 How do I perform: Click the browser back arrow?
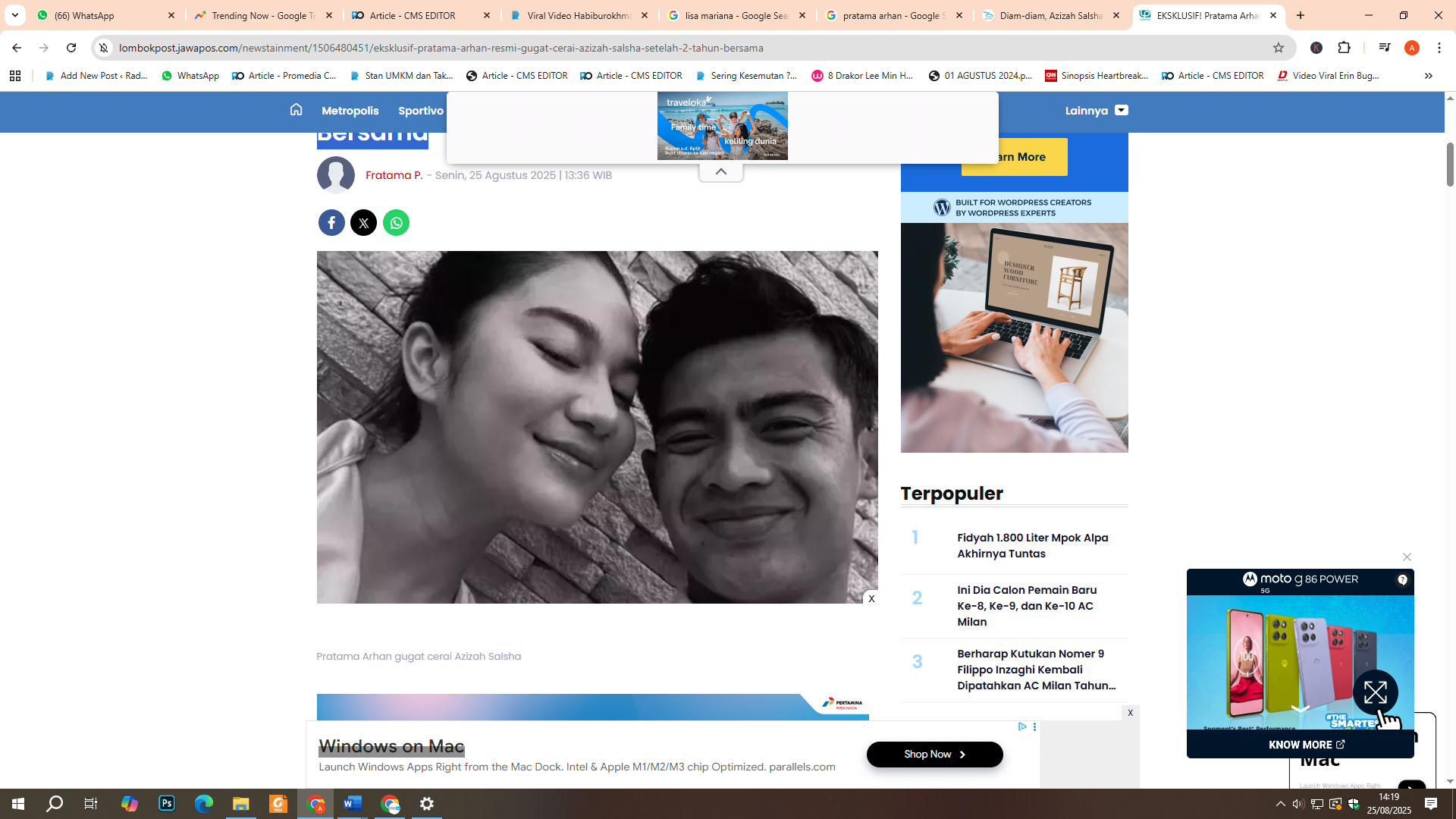point(17,48)
